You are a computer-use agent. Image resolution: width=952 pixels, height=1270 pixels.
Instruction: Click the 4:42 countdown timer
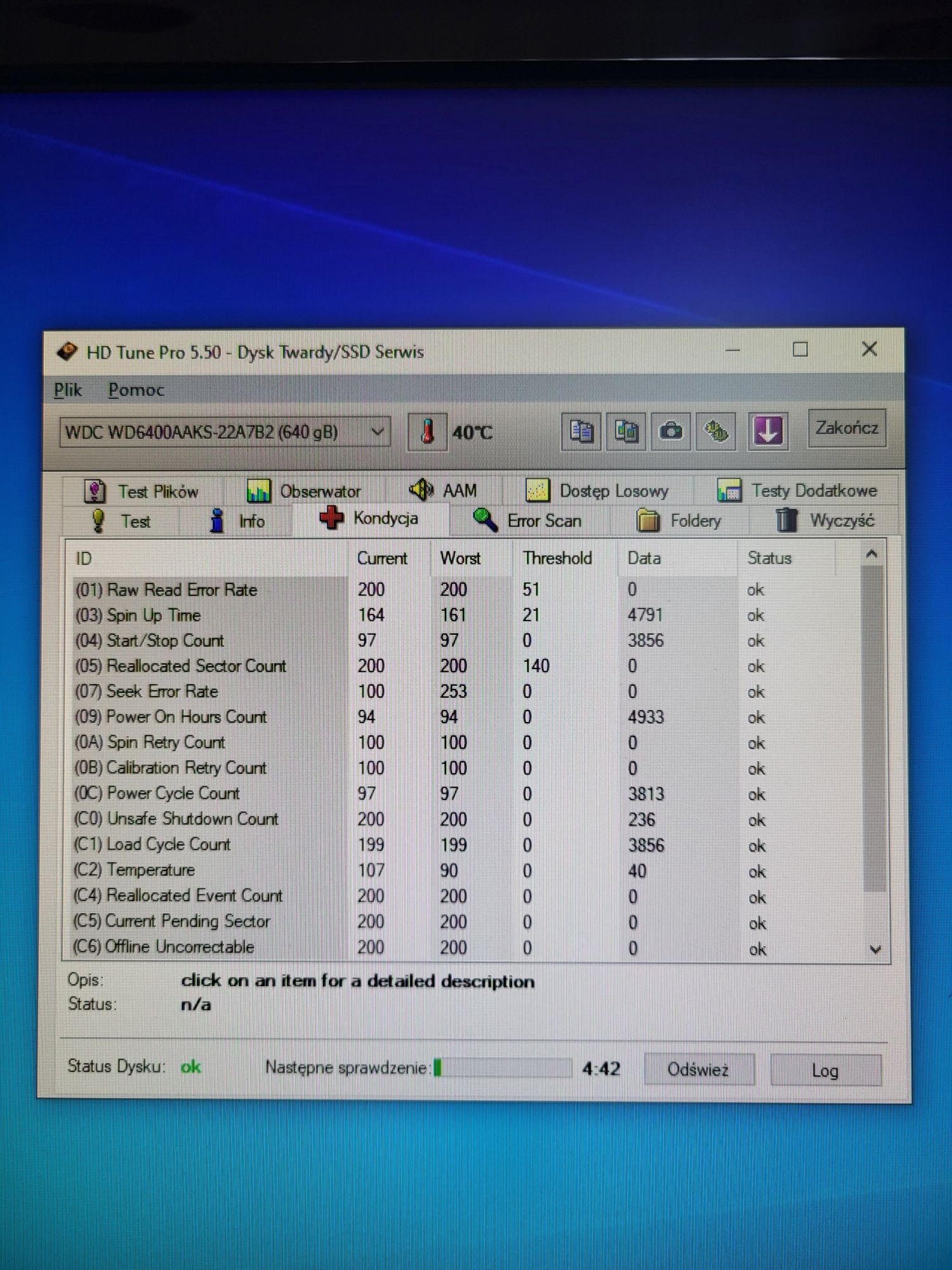[x=601, y=1069]
